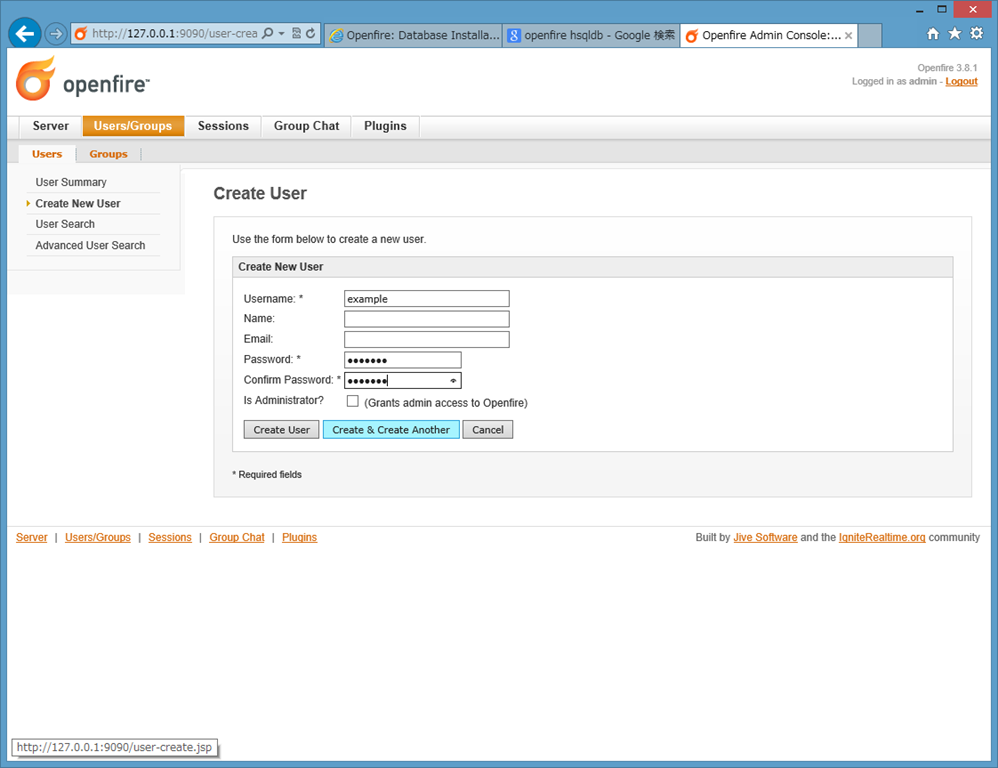Select the Openfire Admin Console browser tab
Viewport: 998px width, 768px height.
[x=769, y=36]
